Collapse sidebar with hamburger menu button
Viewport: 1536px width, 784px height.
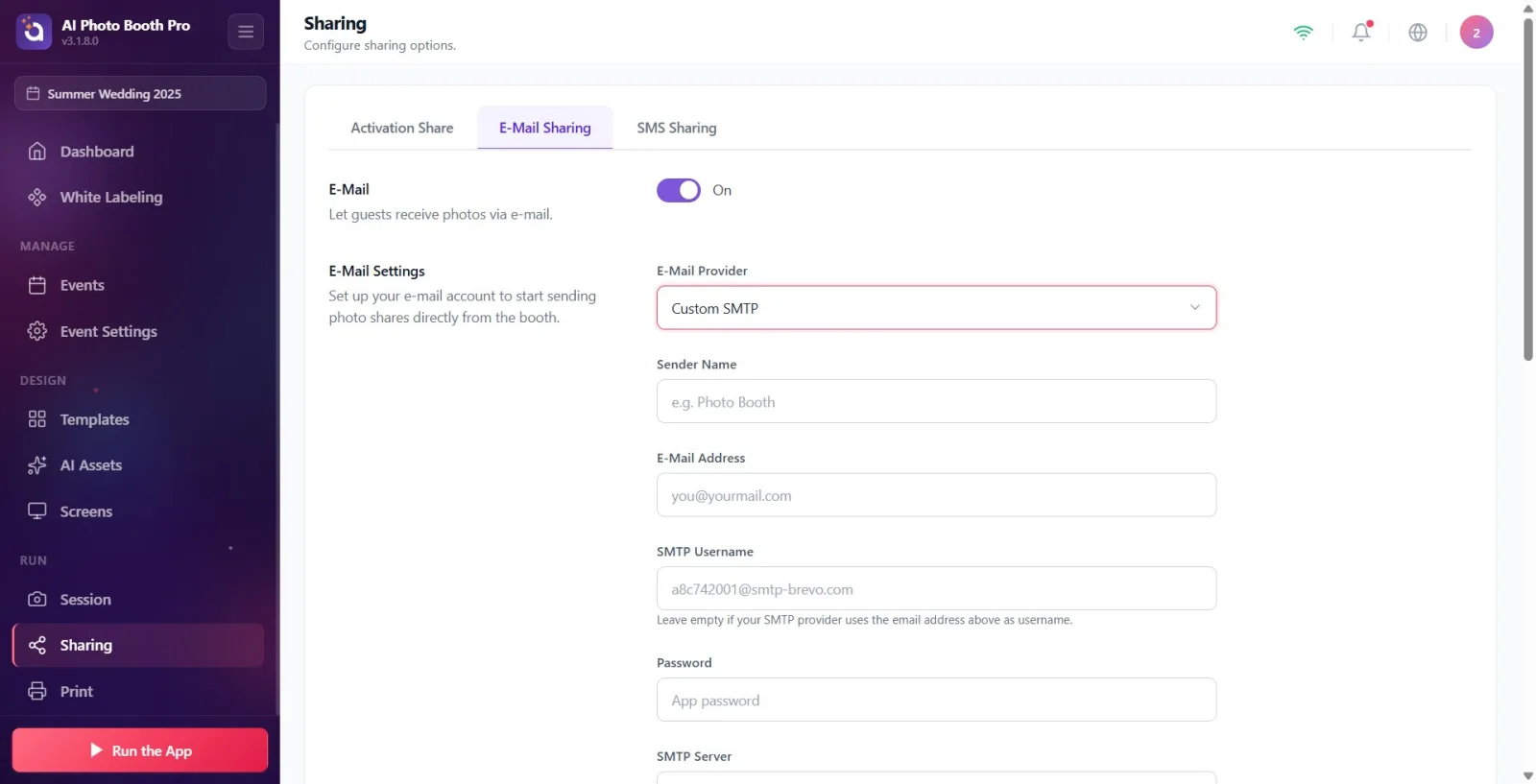pyautogui.click(x=246, y=32)
